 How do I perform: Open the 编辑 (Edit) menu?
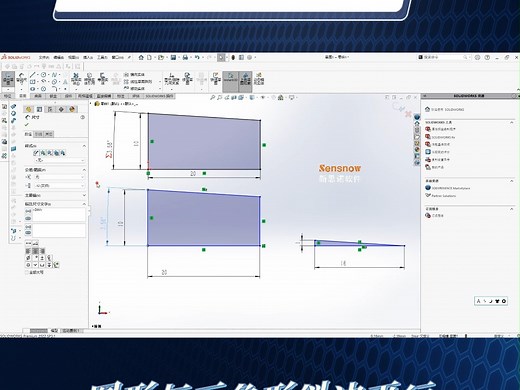tap(59, 57)
